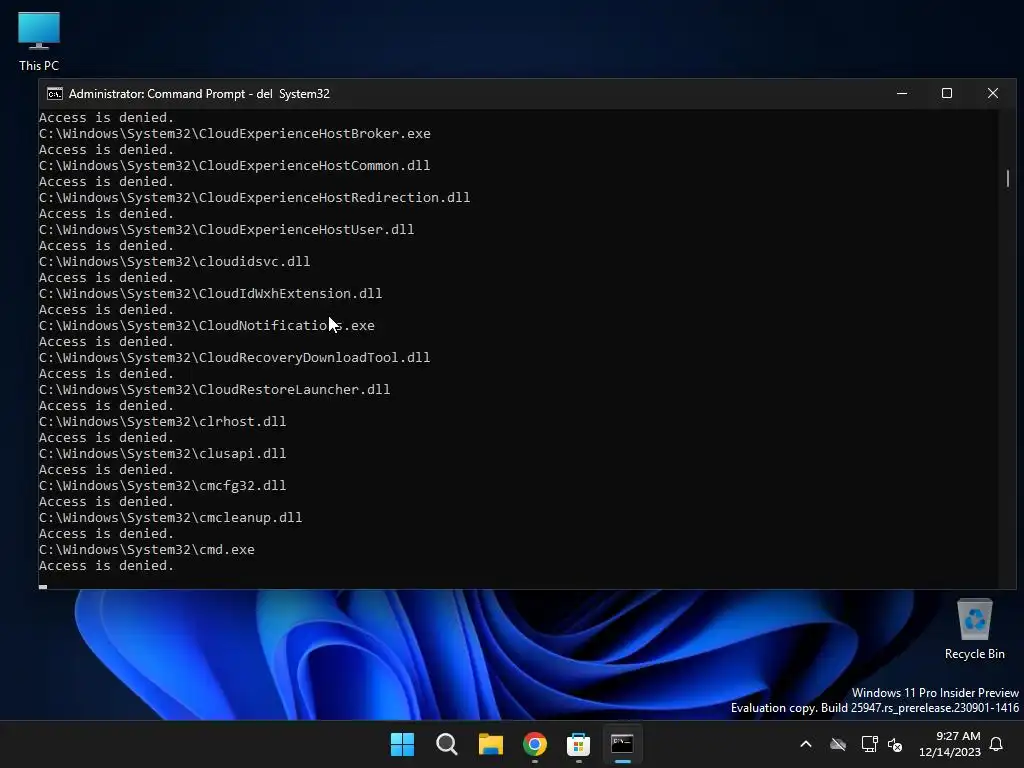Open the network status tray icon
This screenshot has height=768, width=1024.
coord(869,744)
